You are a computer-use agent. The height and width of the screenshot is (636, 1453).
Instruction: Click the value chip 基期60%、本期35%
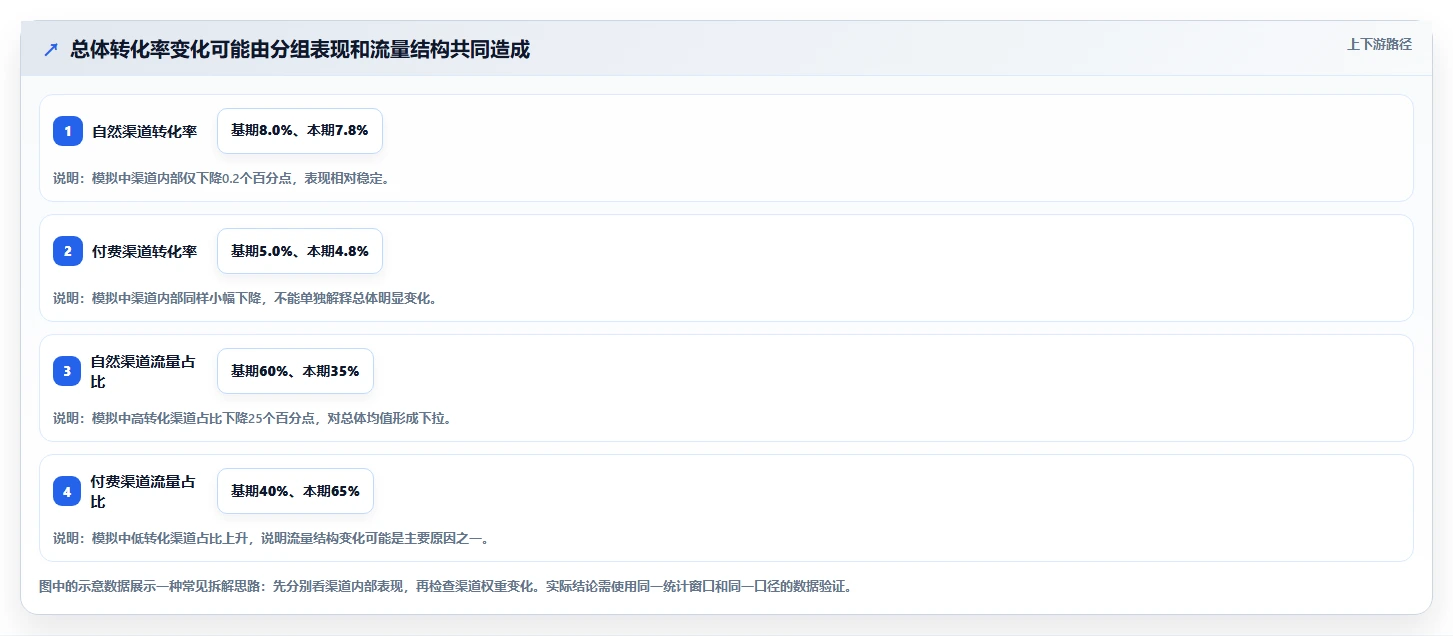[x=295, y=371]
